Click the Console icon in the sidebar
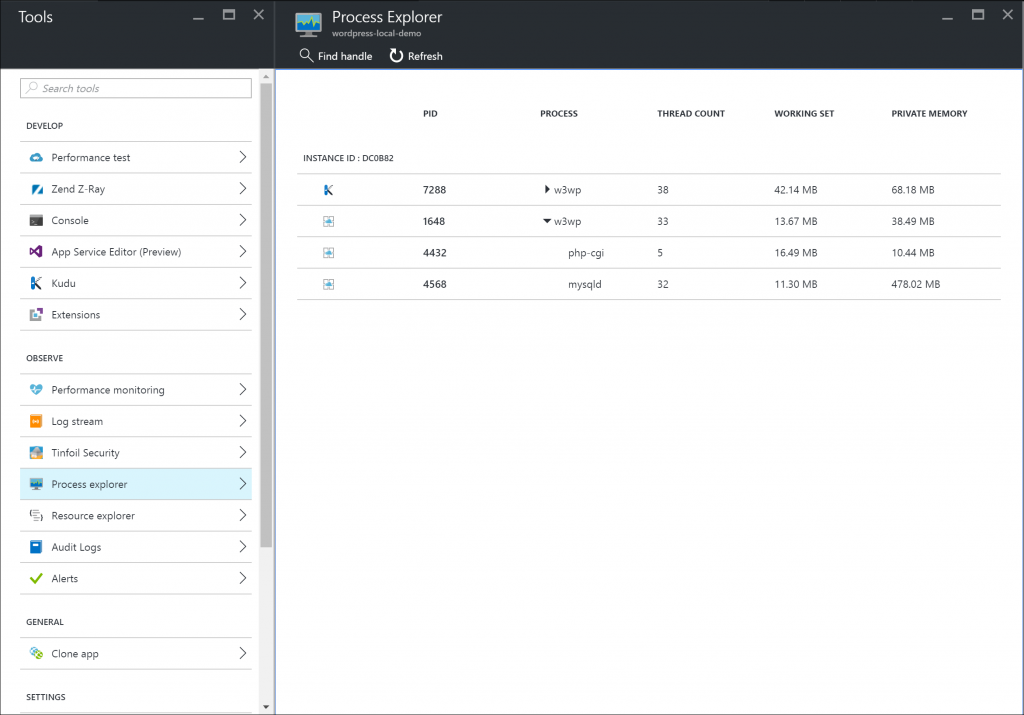Screen dimensions: 1024x715 tap(34, 220)
